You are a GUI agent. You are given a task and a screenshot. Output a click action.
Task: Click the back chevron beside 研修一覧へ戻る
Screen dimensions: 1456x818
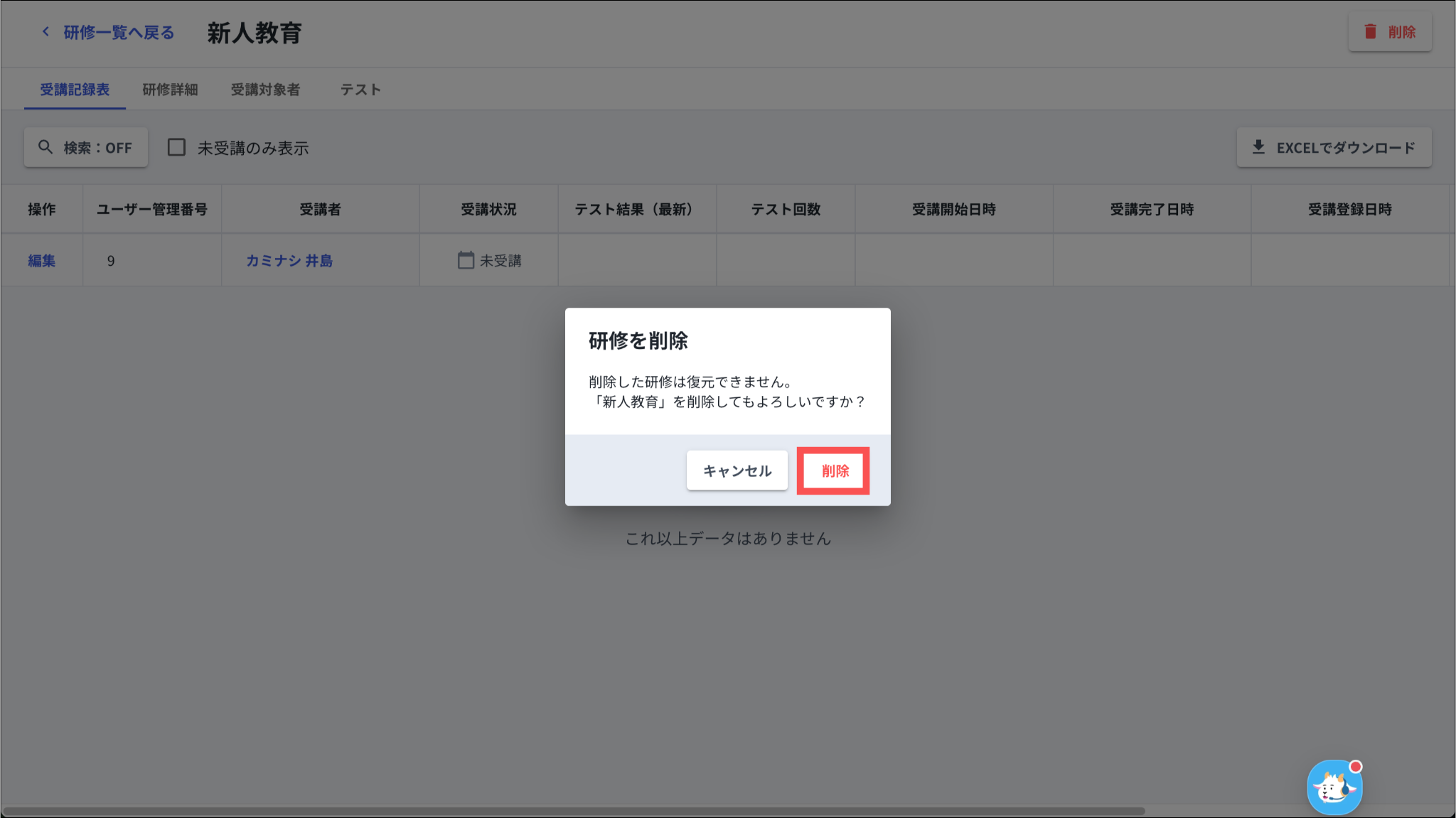click(x=45, y=32)
